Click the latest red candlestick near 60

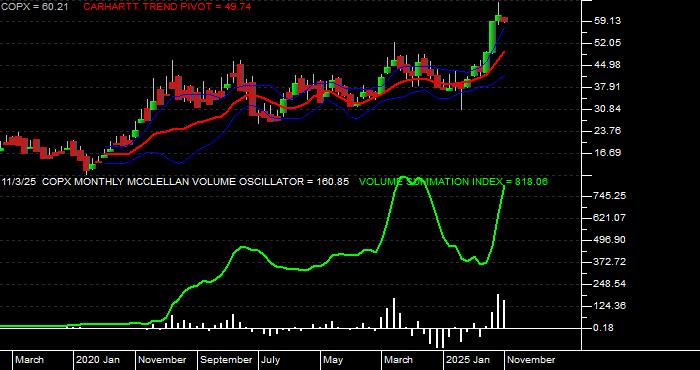click(504, 19)
